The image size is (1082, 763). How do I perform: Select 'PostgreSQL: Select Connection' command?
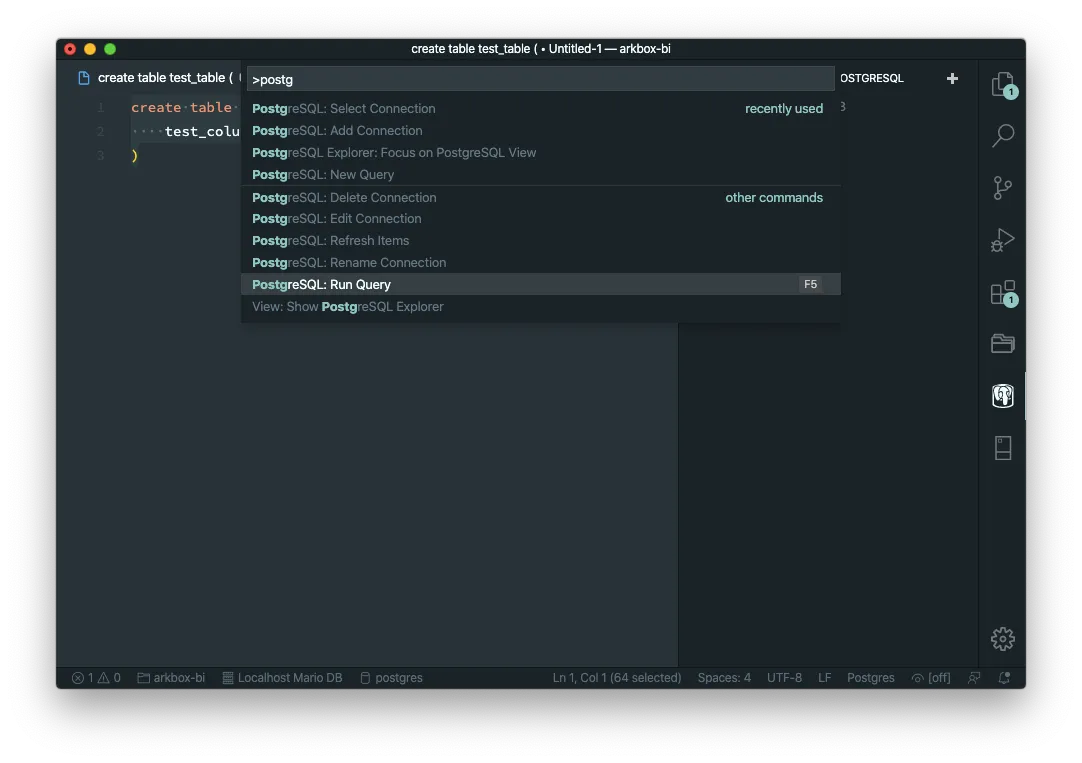[540, 108]
